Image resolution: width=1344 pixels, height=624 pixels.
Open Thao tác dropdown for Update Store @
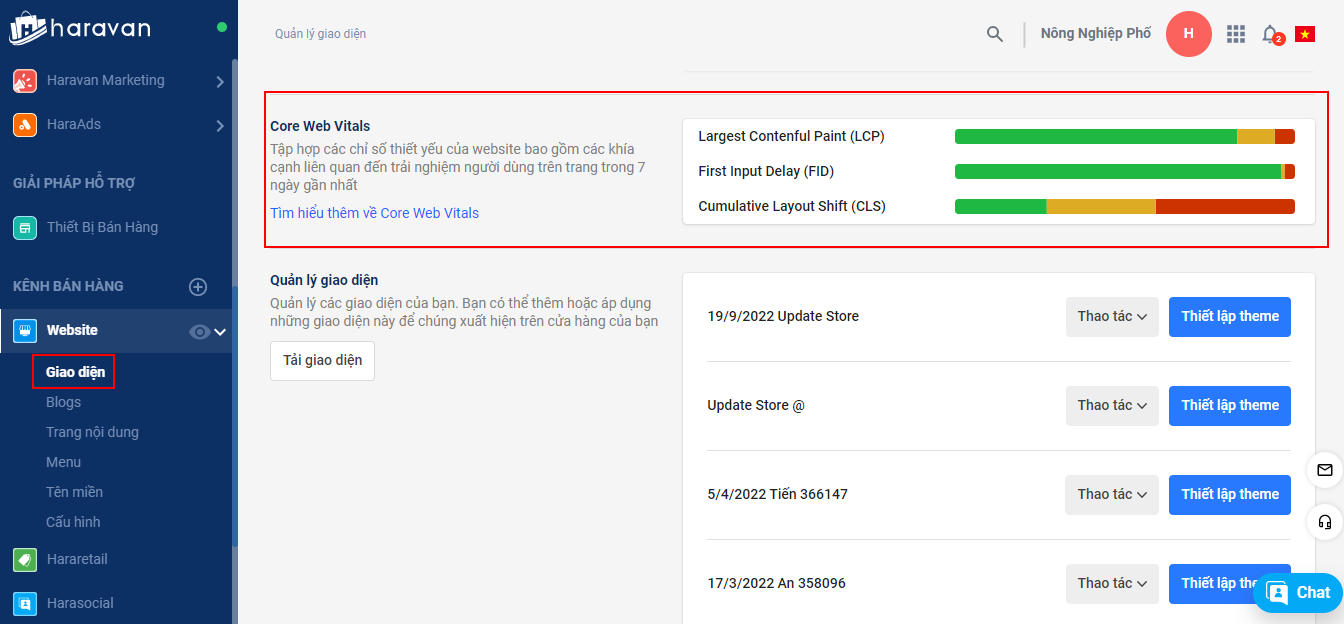[x=1112, y=405]
